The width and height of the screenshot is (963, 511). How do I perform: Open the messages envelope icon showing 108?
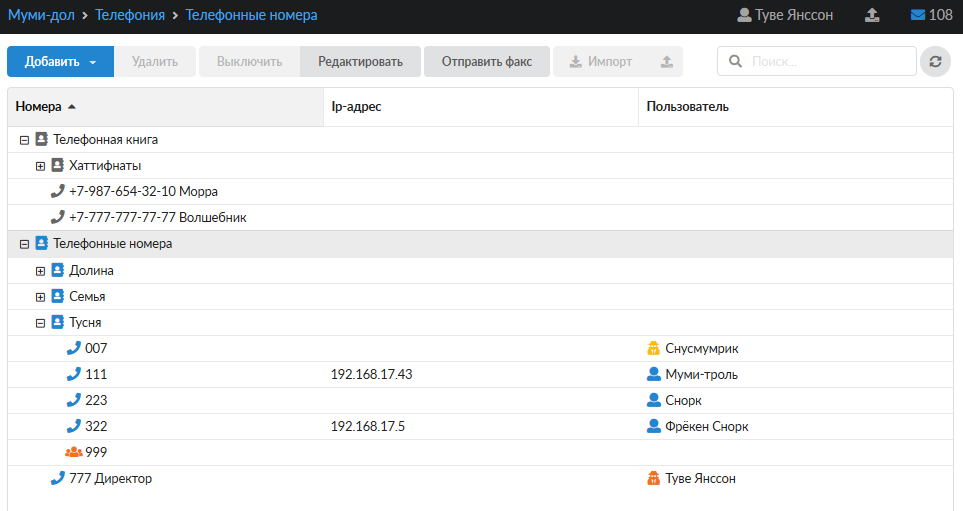(917, 15)
